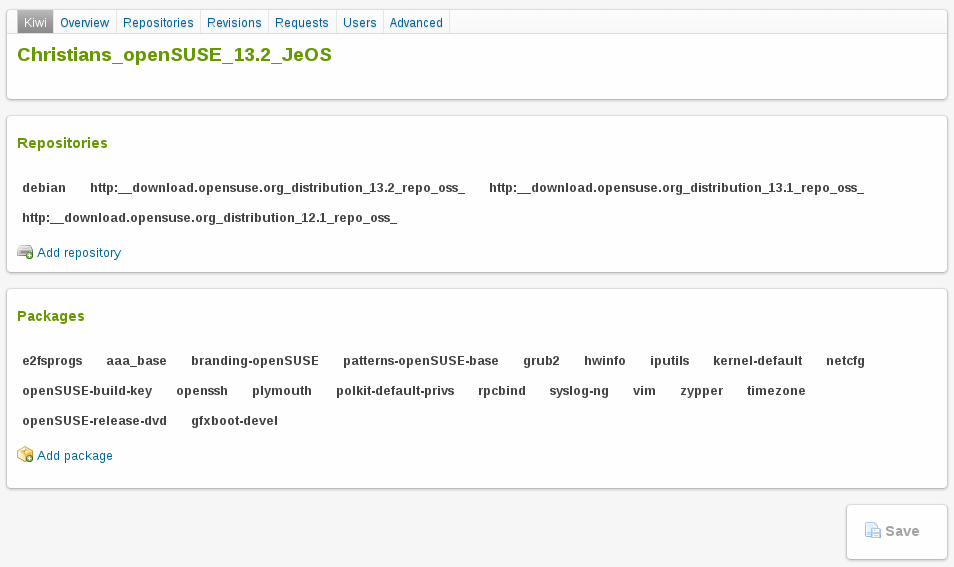
Task: Choose the openSUSE-release-dvd package
Action: (94, 421)
